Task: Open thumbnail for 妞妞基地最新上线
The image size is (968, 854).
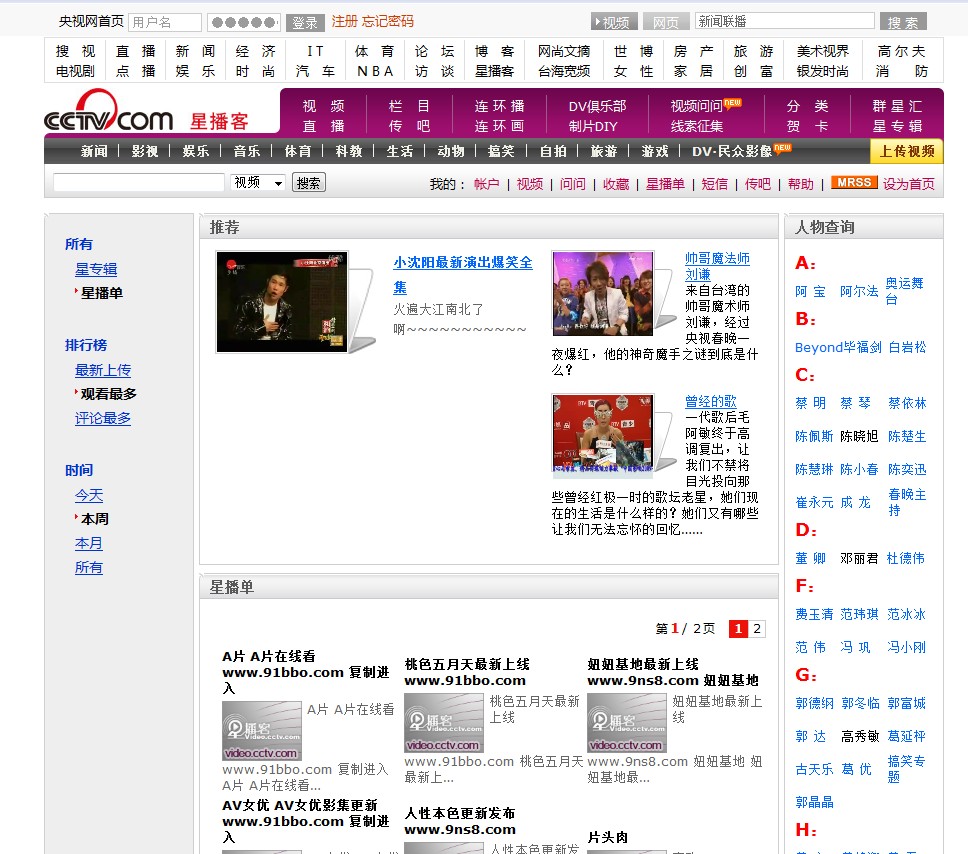Action: point(627,722)
